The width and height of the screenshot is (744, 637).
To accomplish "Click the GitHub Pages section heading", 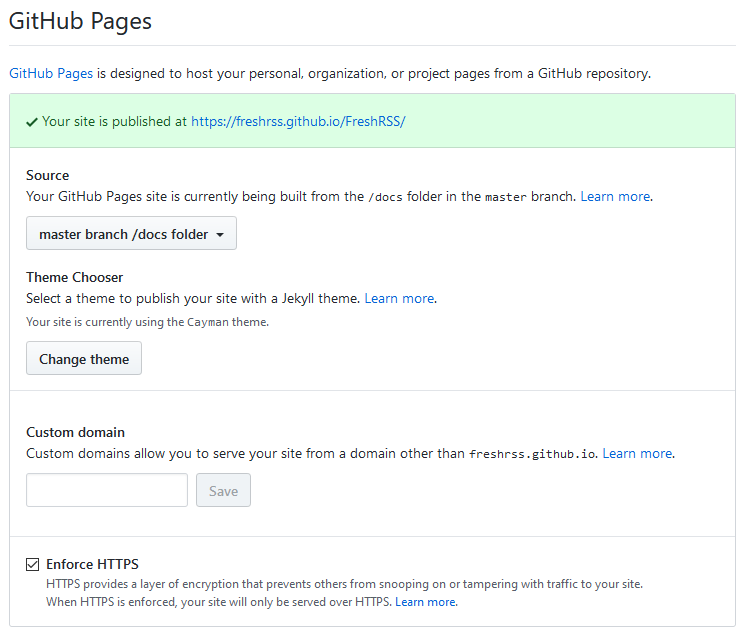I will tap(80, 21).
